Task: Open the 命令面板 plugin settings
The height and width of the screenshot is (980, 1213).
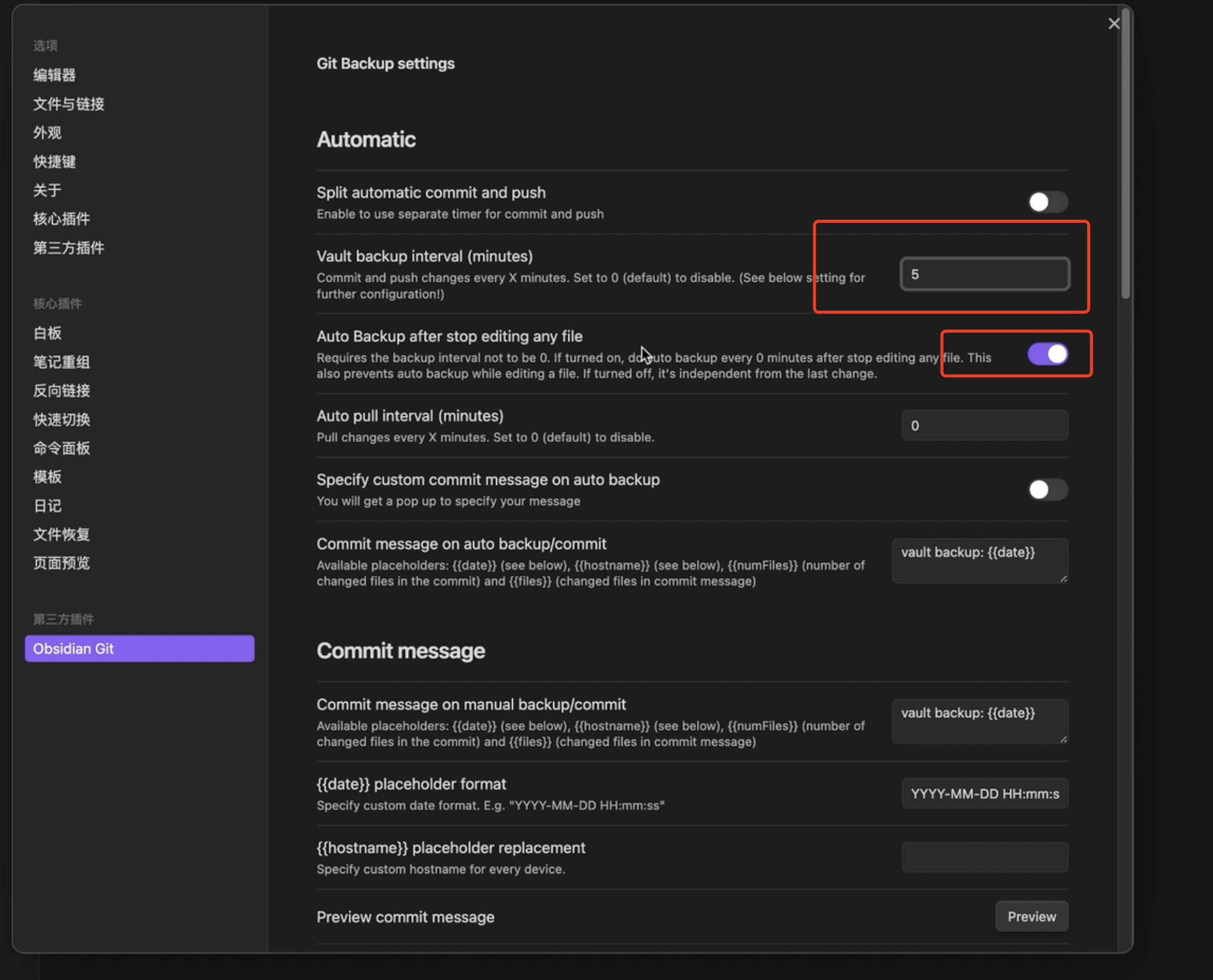Action: 61,448
